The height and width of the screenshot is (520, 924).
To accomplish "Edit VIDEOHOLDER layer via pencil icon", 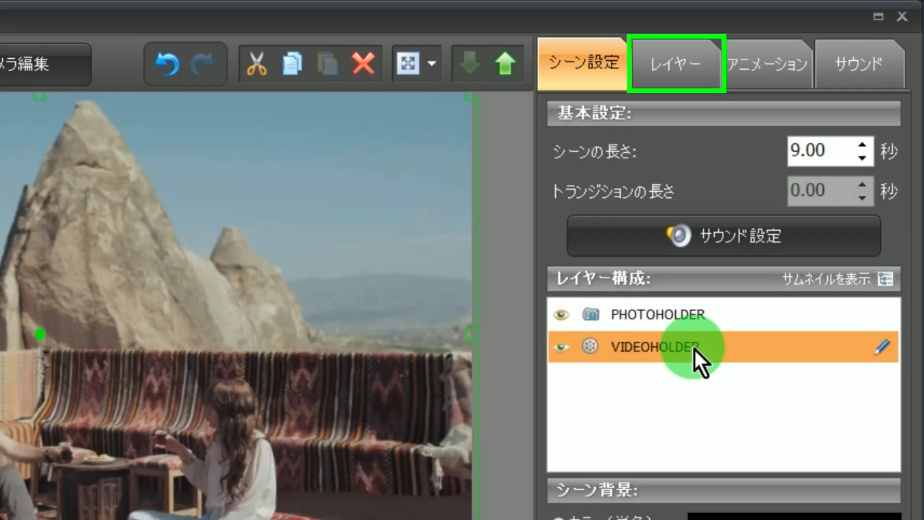I will (x=881, y=347).
